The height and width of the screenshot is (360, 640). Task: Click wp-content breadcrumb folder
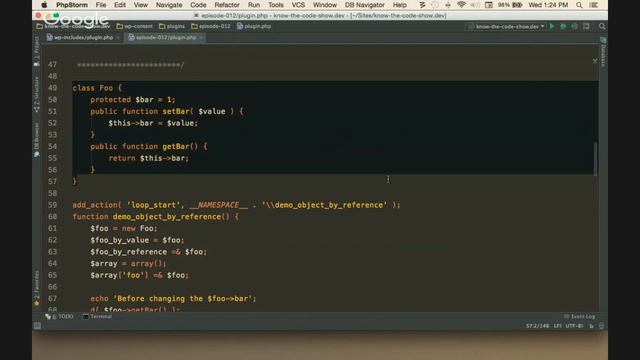135,26
